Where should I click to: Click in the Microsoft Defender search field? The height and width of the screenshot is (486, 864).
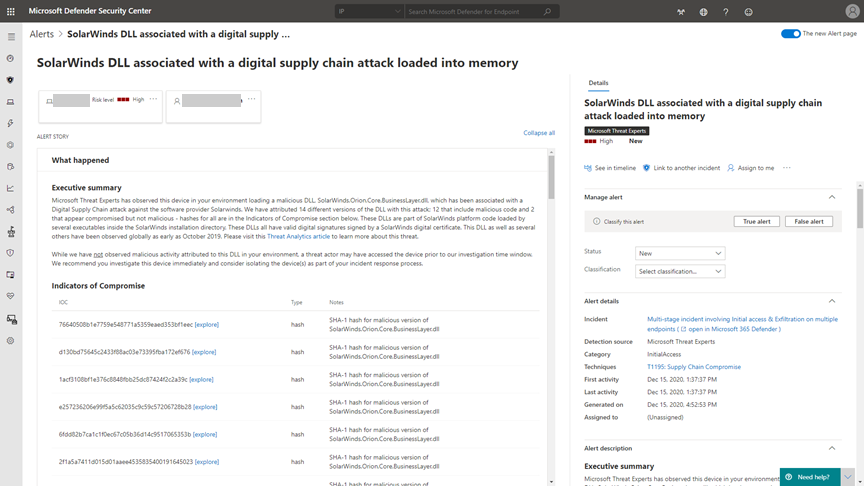(474, 12)
